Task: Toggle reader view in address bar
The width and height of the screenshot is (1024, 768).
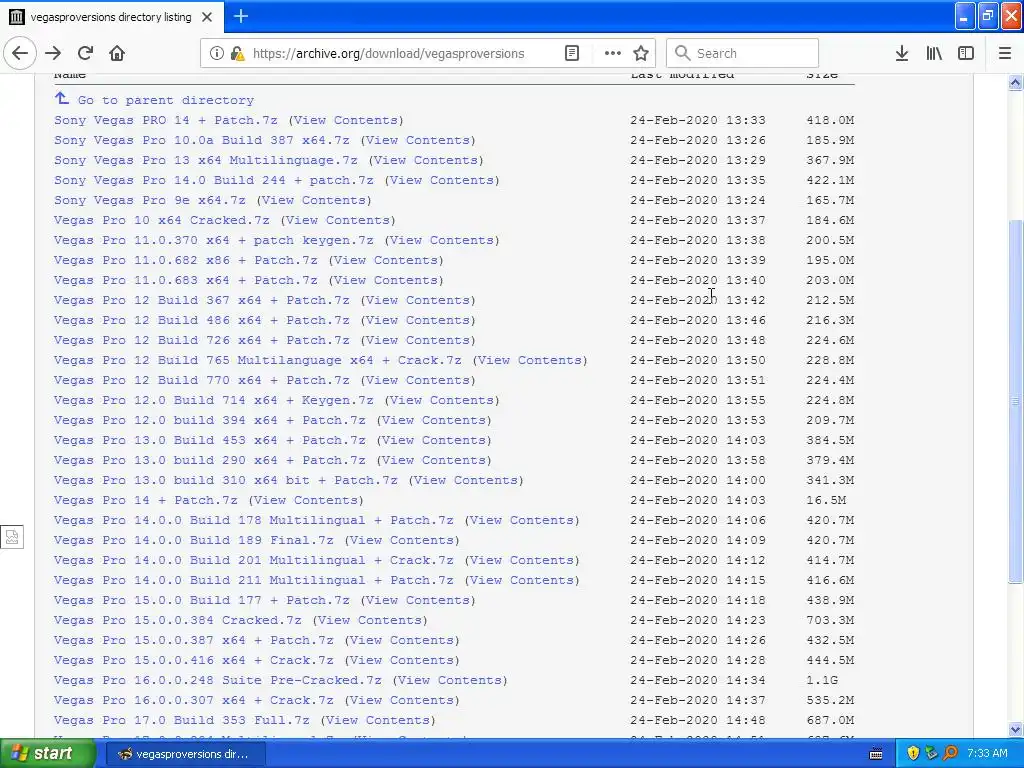Action: tap(571, 53)
